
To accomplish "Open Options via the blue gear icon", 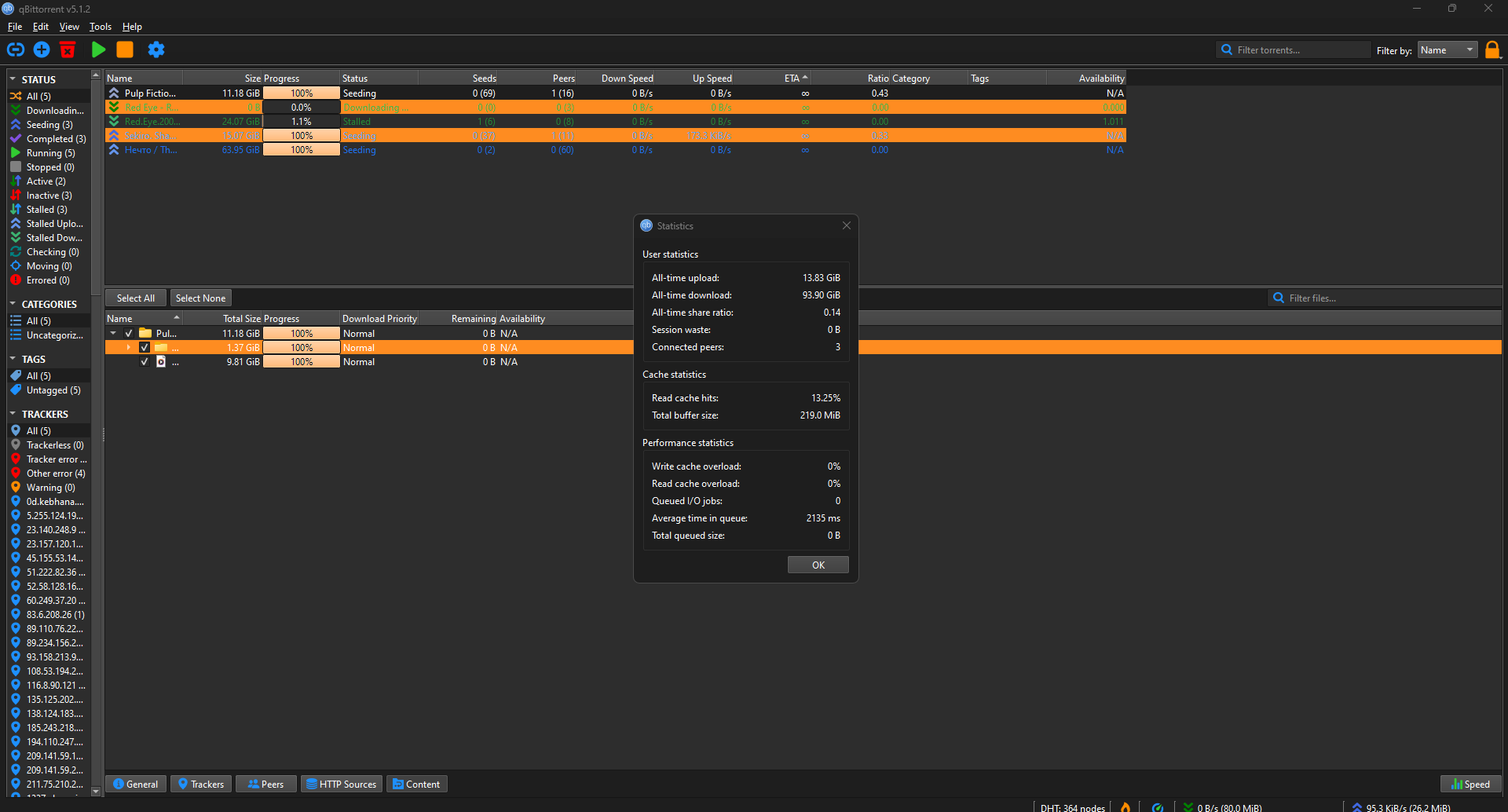I will pos(156,49).
